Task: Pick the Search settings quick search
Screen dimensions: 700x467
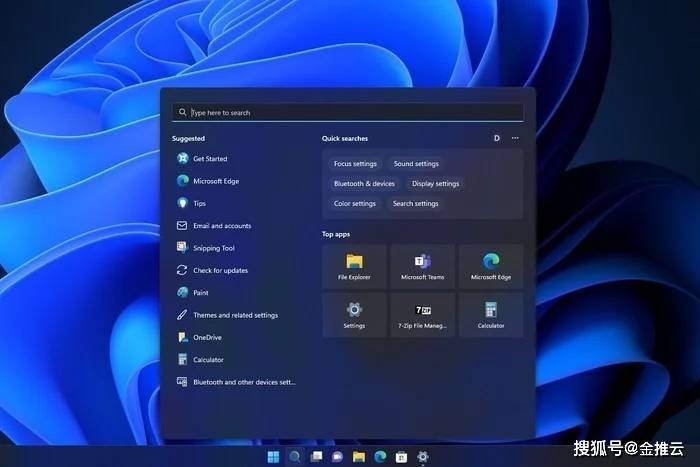Action: (x=416, y=204)
